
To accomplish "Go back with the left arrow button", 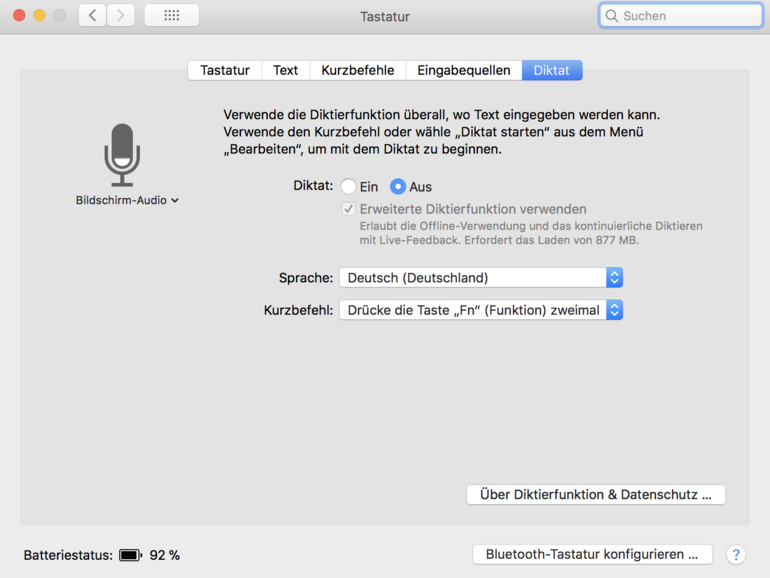I will click(92, 16).
